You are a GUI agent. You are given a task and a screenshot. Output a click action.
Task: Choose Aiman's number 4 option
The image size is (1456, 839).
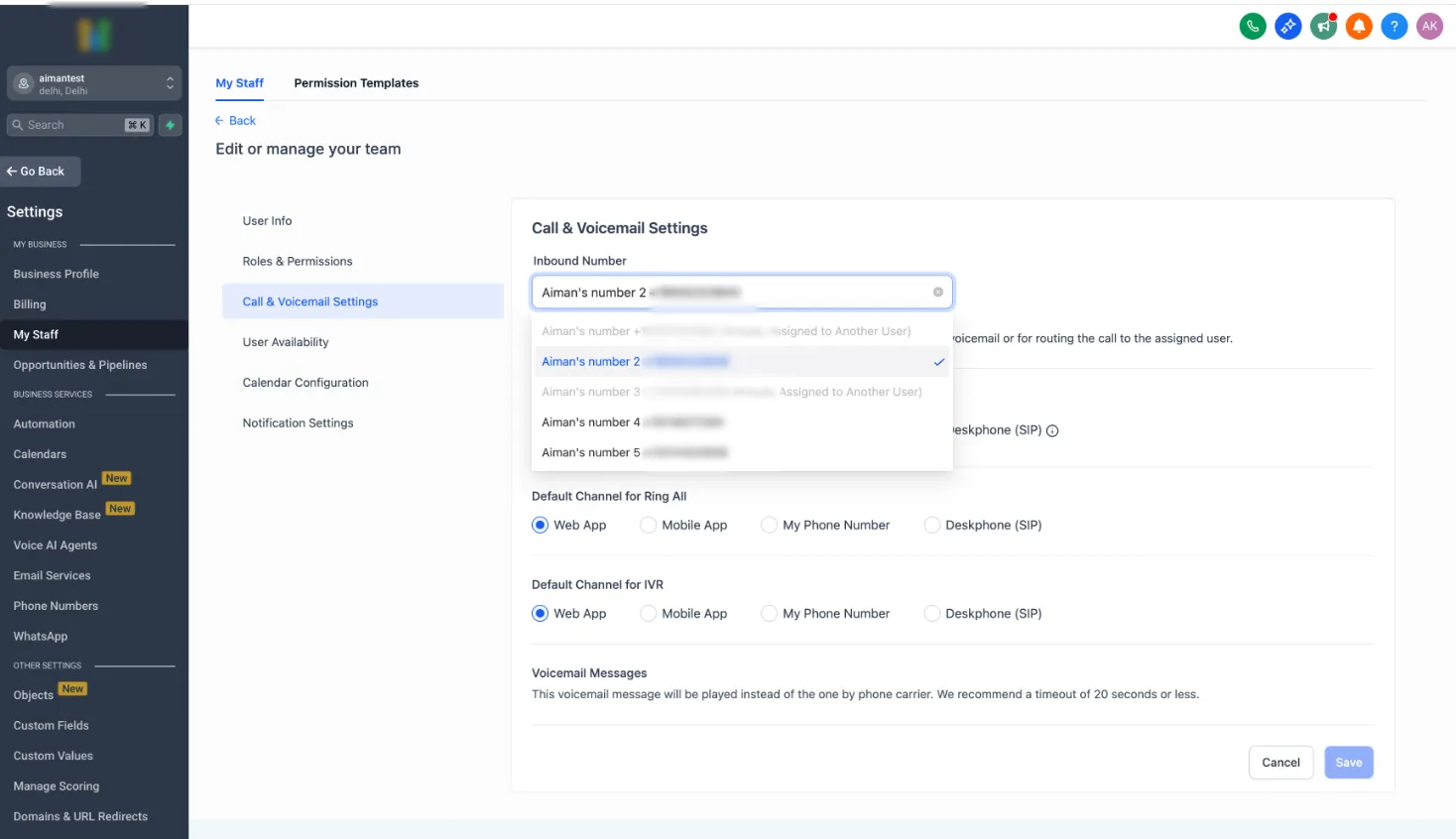click(x=742, y=422)
